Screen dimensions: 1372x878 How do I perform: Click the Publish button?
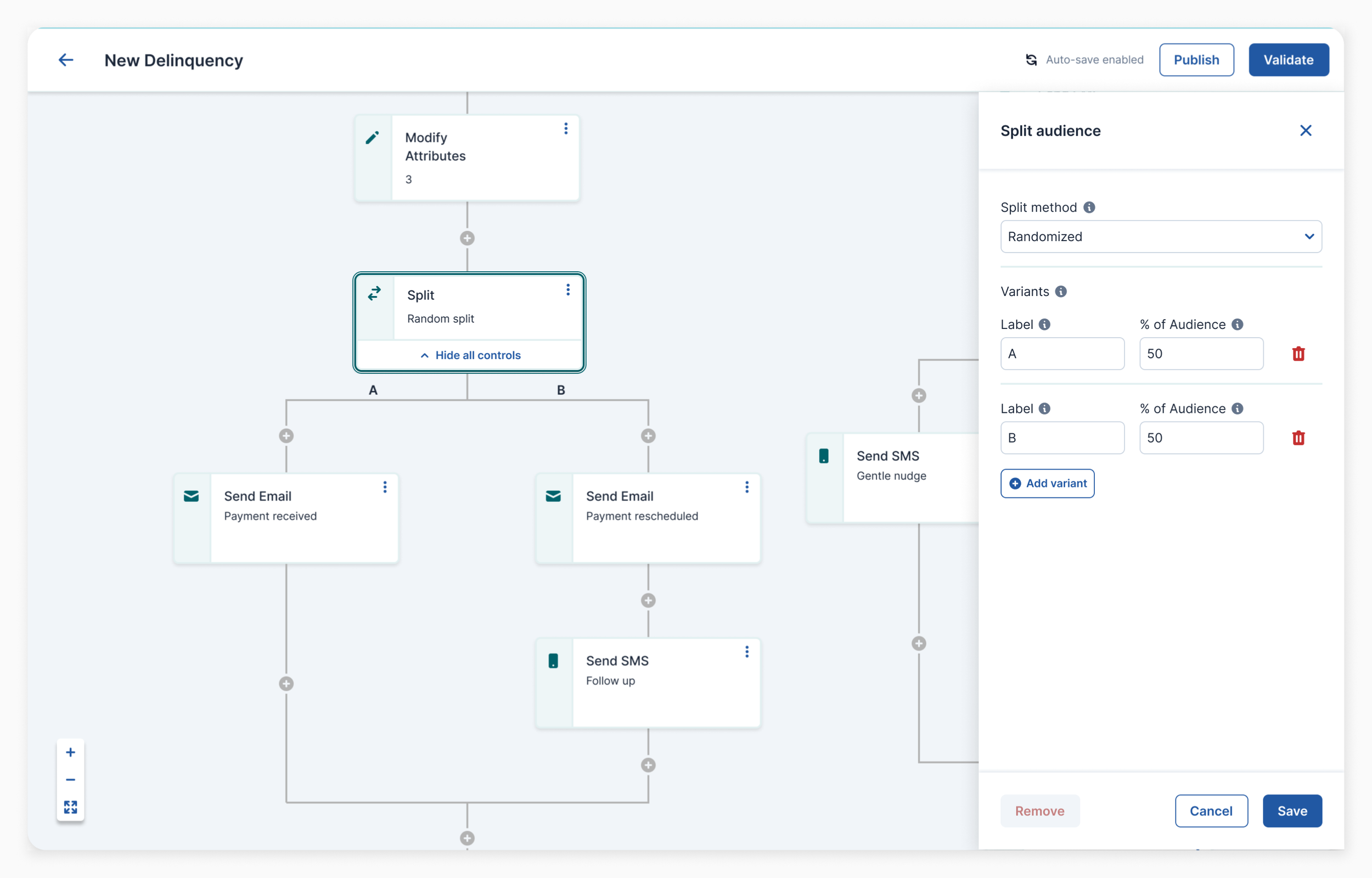click(1196, 60)
